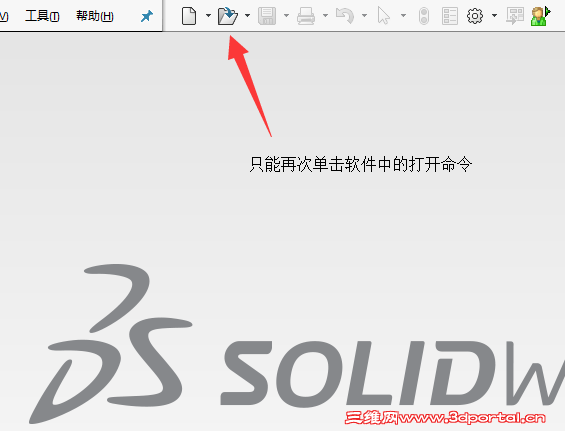The width and height of the screenshot is (565, 431).
Task: Click the Open file folder icon
Action: (228, 16)
